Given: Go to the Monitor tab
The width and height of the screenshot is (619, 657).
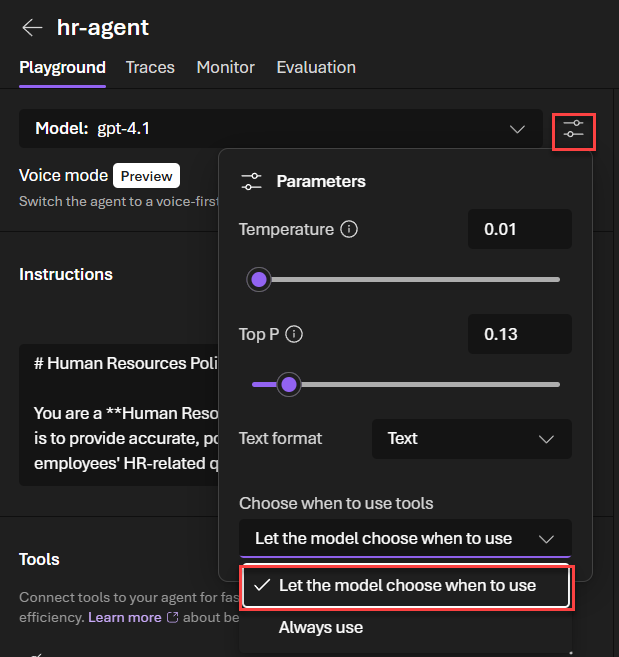Looking at the screenshot, I should pos(225,68).
